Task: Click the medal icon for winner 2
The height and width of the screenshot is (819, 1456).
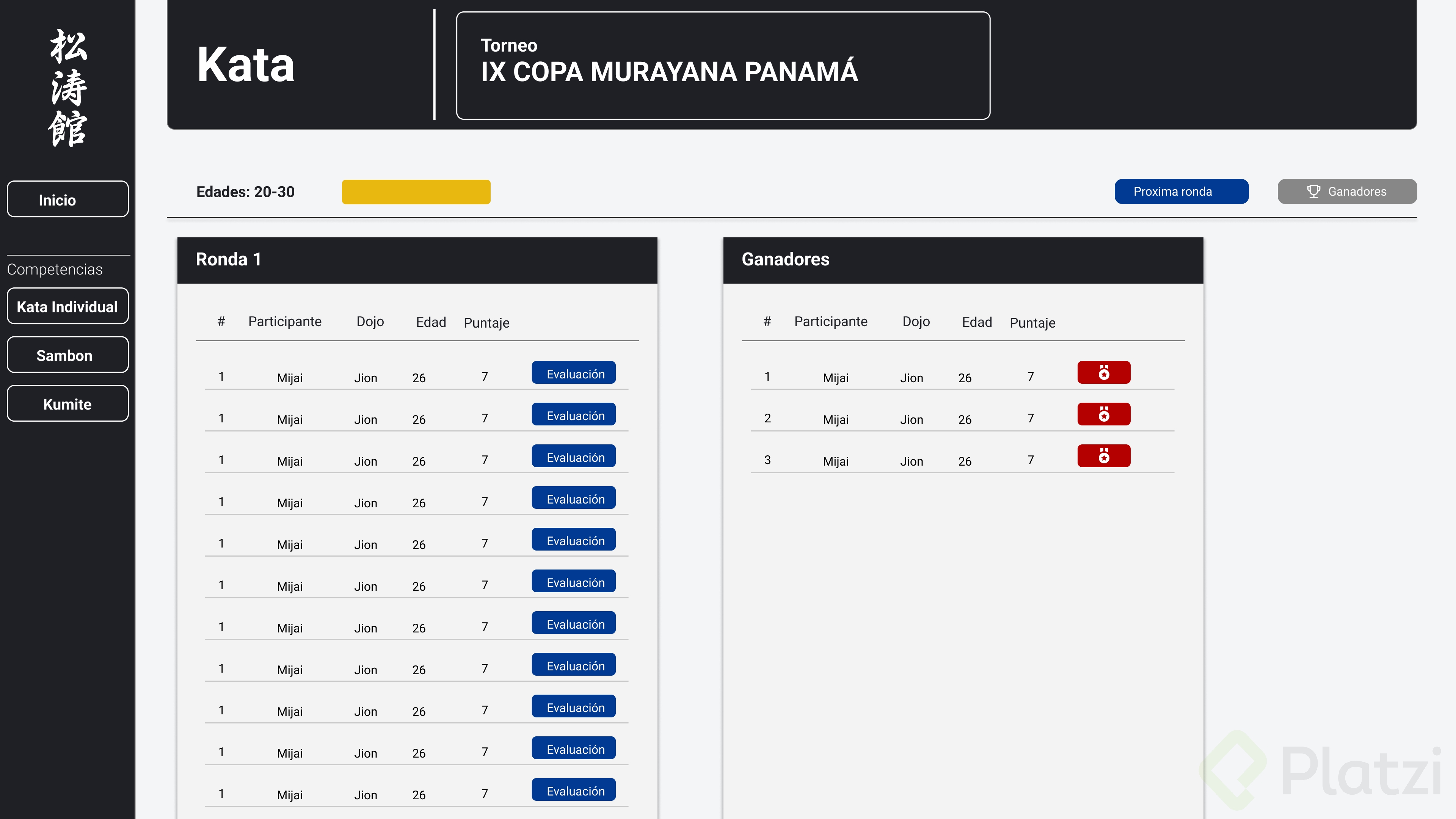Action: [x=1103, y=414]
